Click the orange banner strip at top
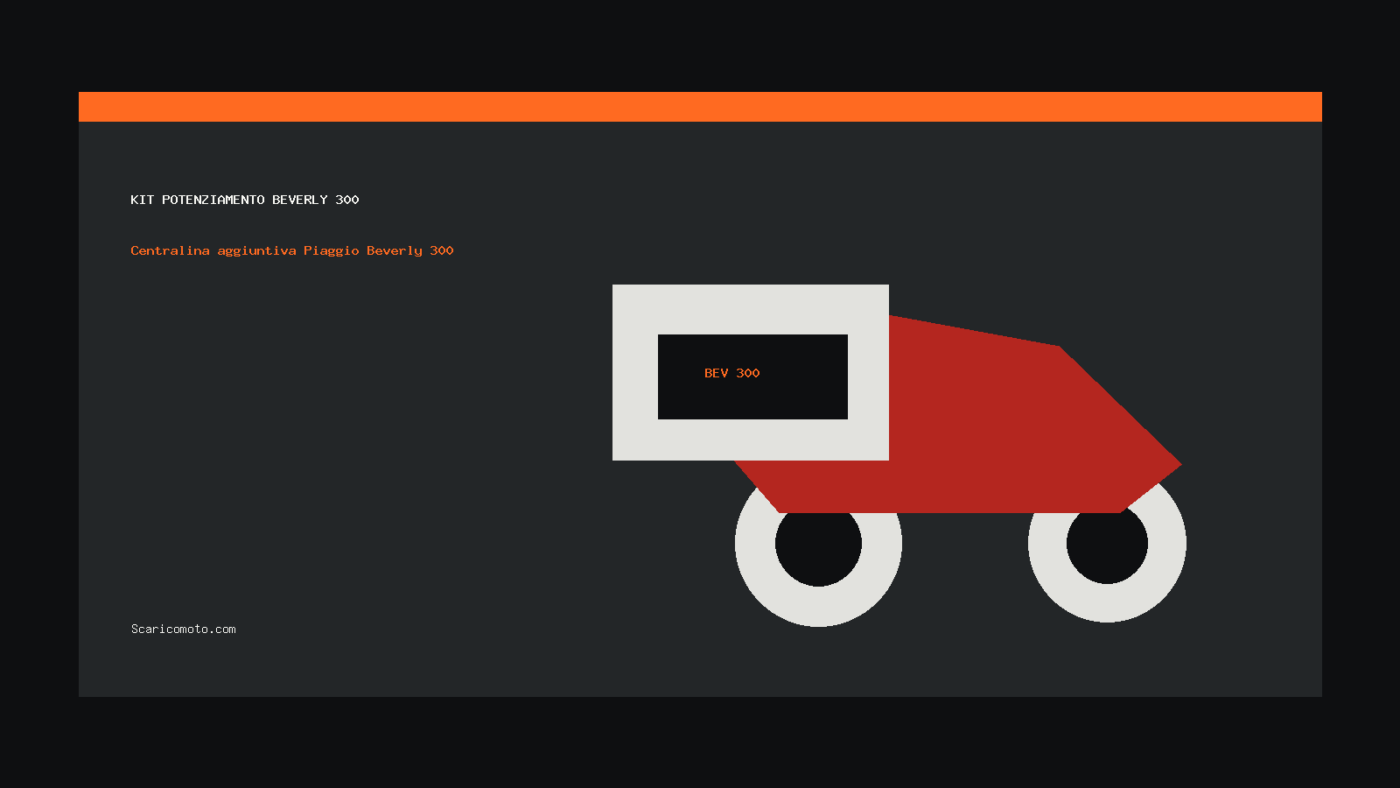 coord(700,107)
